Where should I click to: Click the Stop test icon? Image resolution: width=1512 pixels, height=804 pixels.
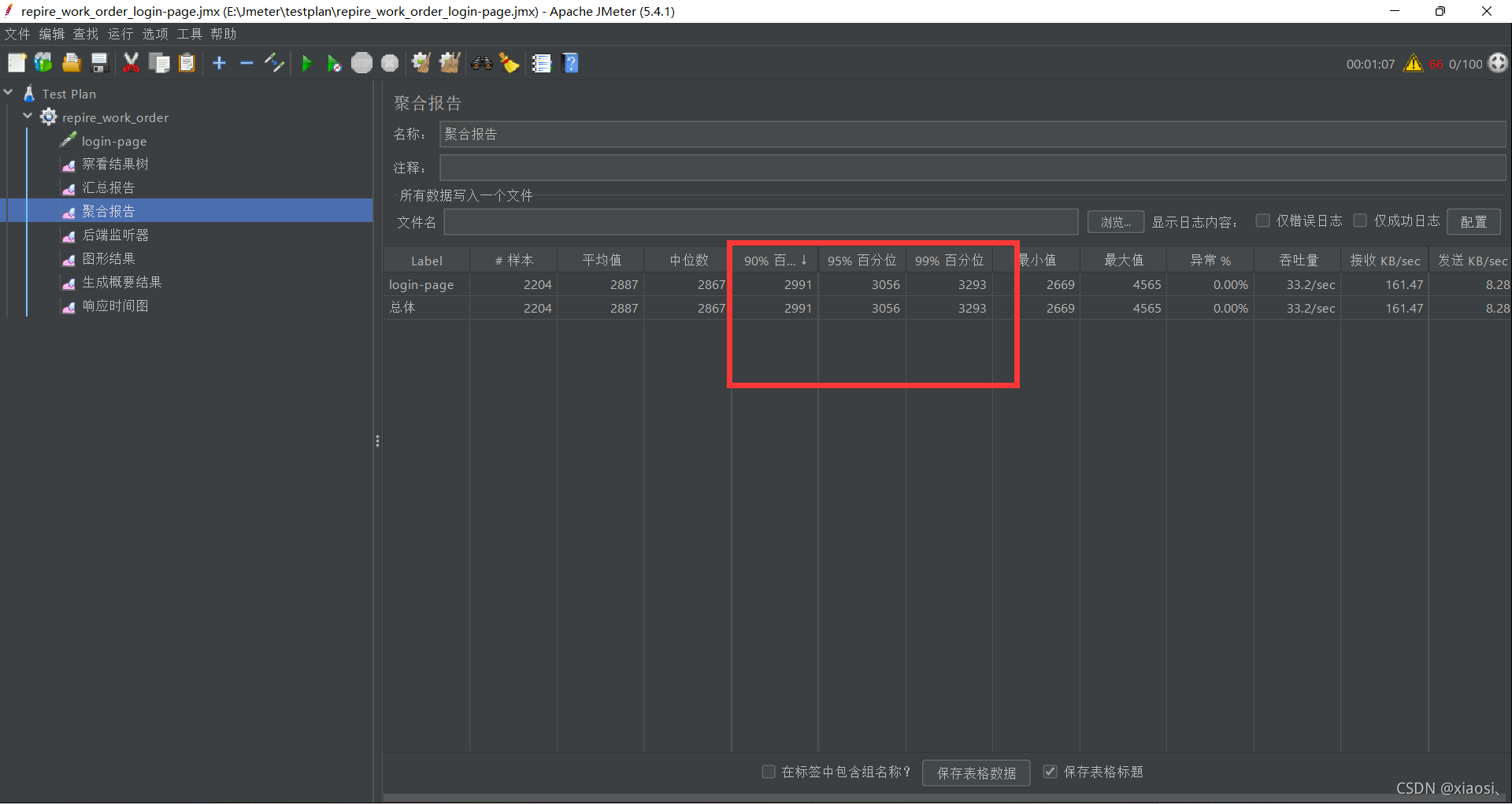(361, 63)
